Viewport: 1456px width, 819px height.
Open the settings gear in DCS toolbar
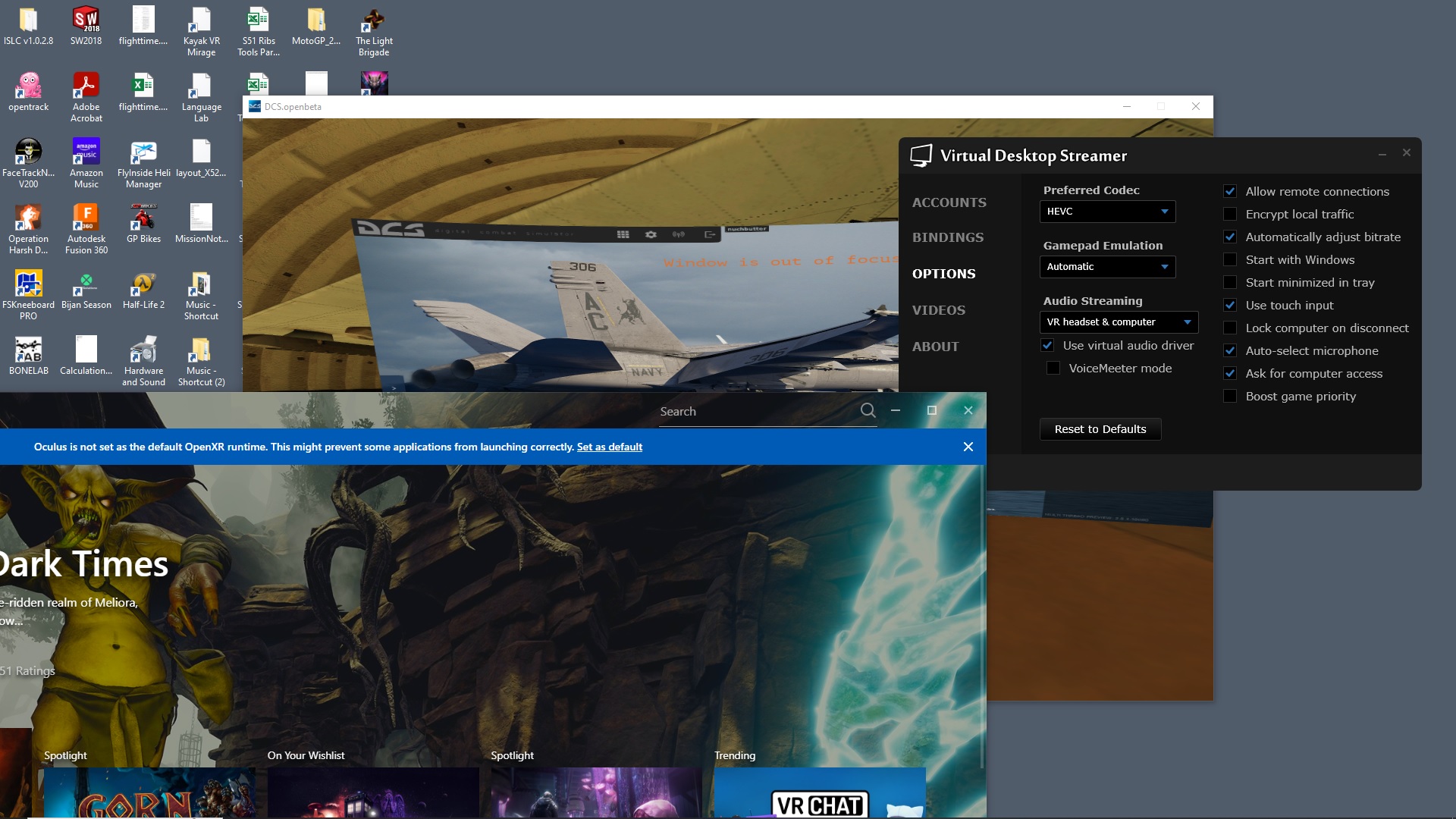[651, 234]
